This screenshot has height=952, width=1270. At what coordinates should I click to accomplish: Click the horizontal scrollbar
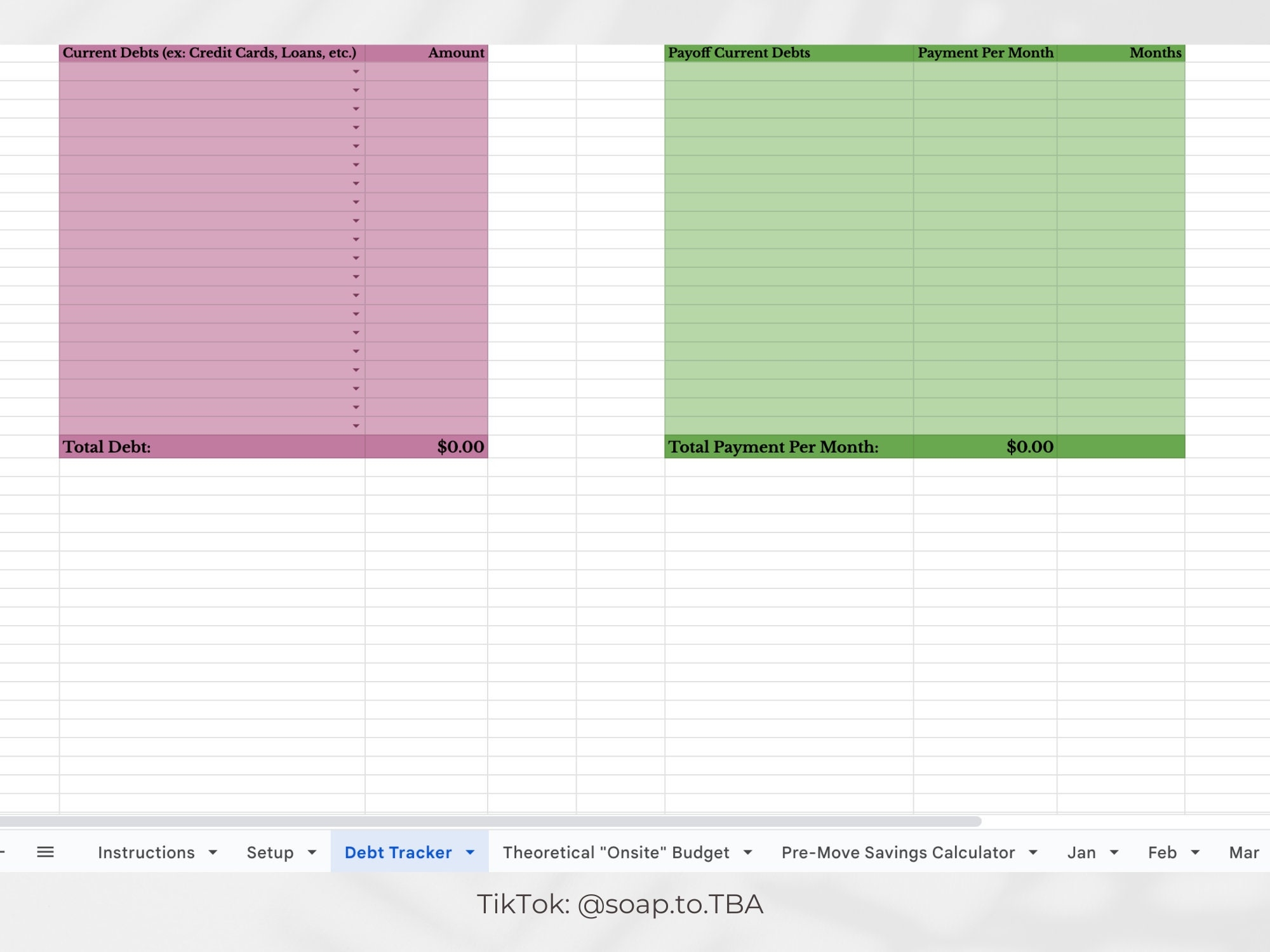pos(489,821)
